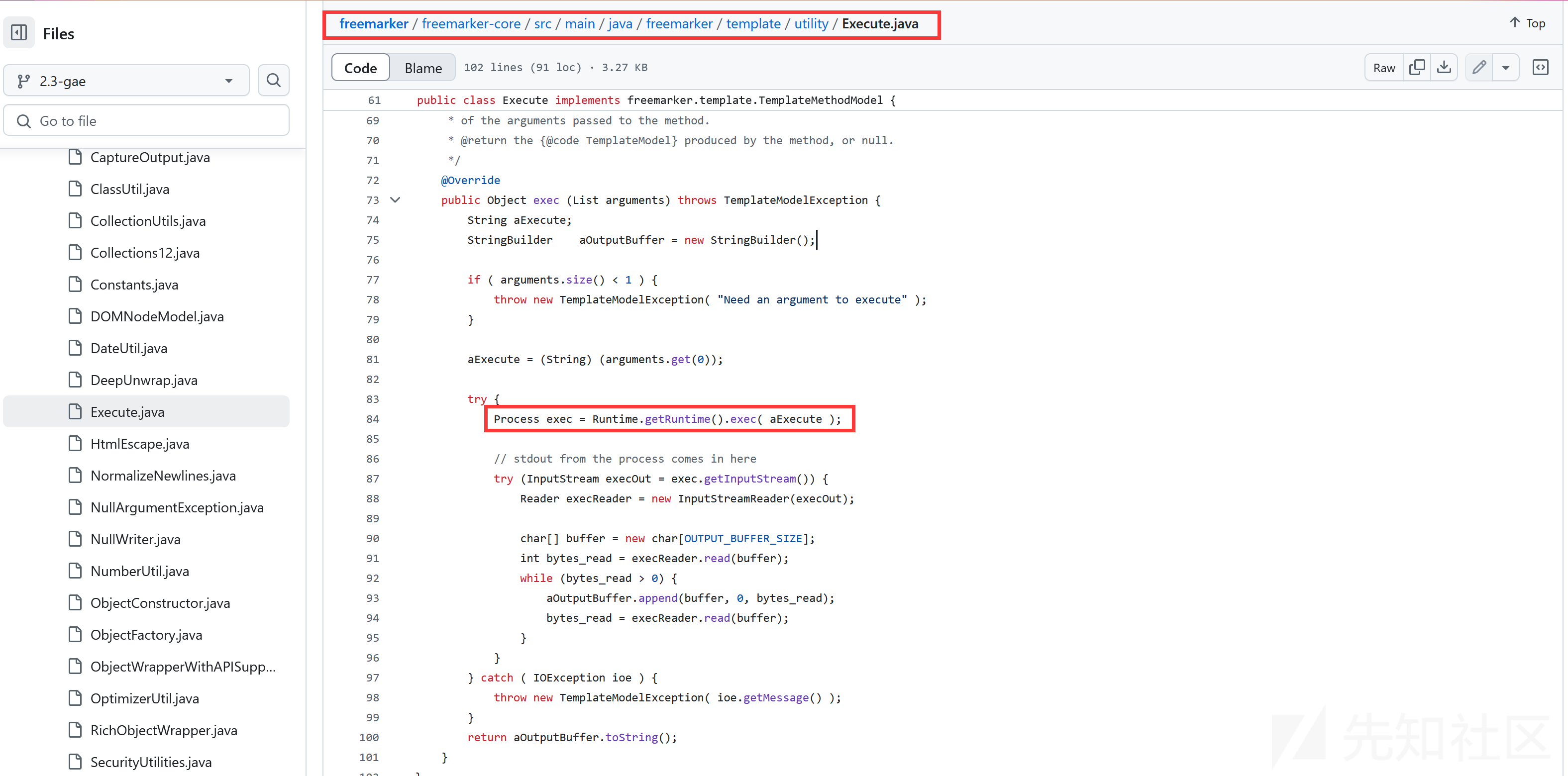Navigate to freemarker-core breadcrumb folder

[x=471, y=24]
